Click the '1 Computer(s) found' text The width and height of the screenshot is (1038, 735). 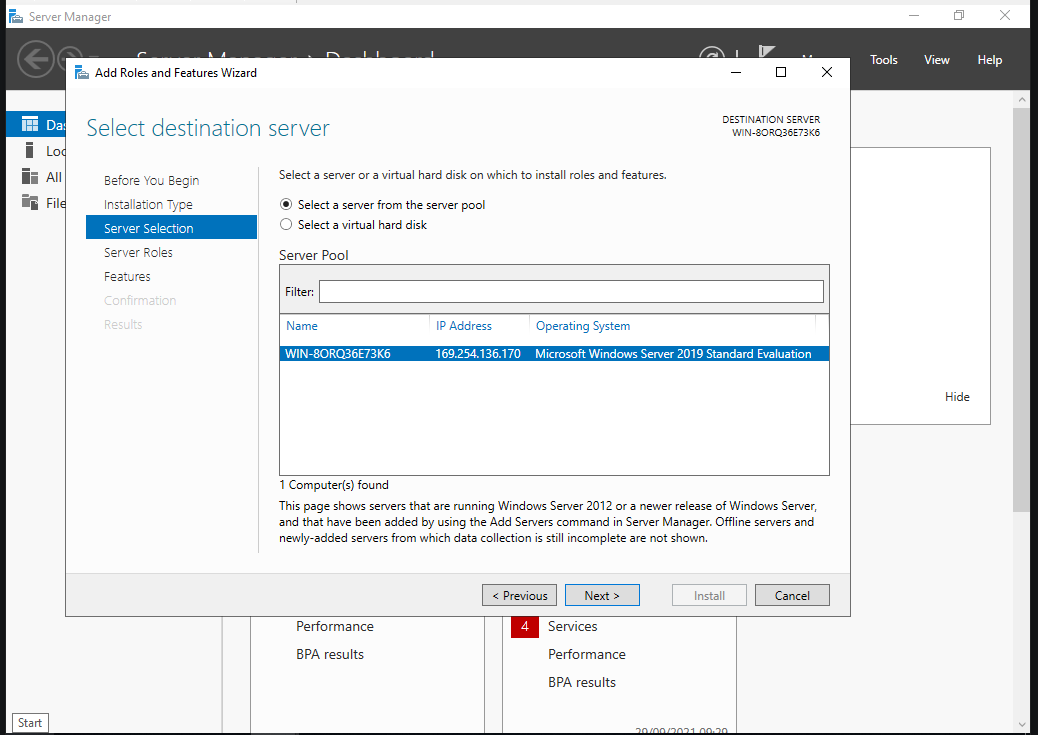click(x=334, y=485)
